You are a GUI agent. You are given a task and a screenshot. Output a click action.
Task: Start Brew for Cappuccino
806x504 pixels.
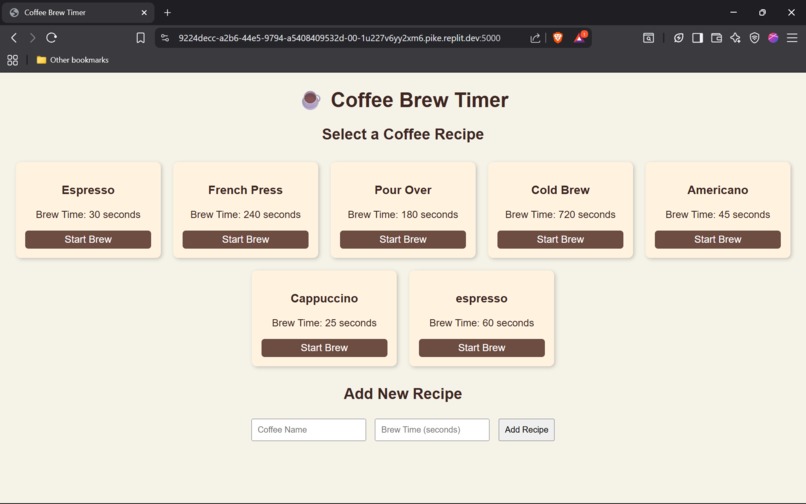point(324,348)
